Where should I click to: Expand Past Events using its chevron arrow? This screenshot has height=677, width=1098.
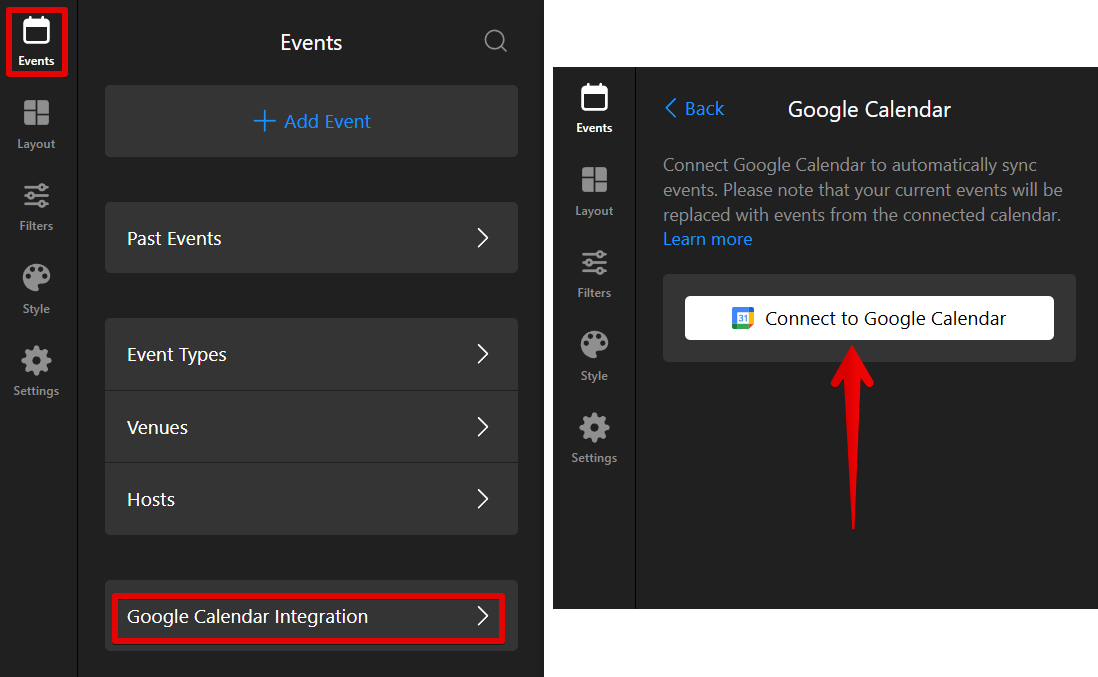(x=482, y=238)
